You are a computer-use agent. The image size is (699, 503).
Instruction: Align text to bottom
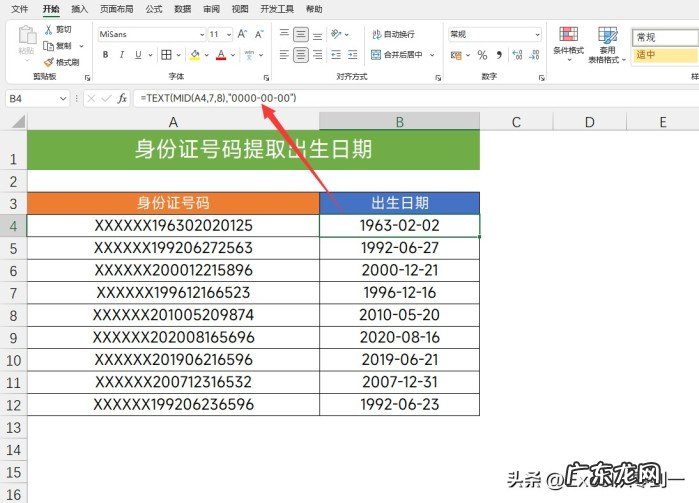click(317, 35)
